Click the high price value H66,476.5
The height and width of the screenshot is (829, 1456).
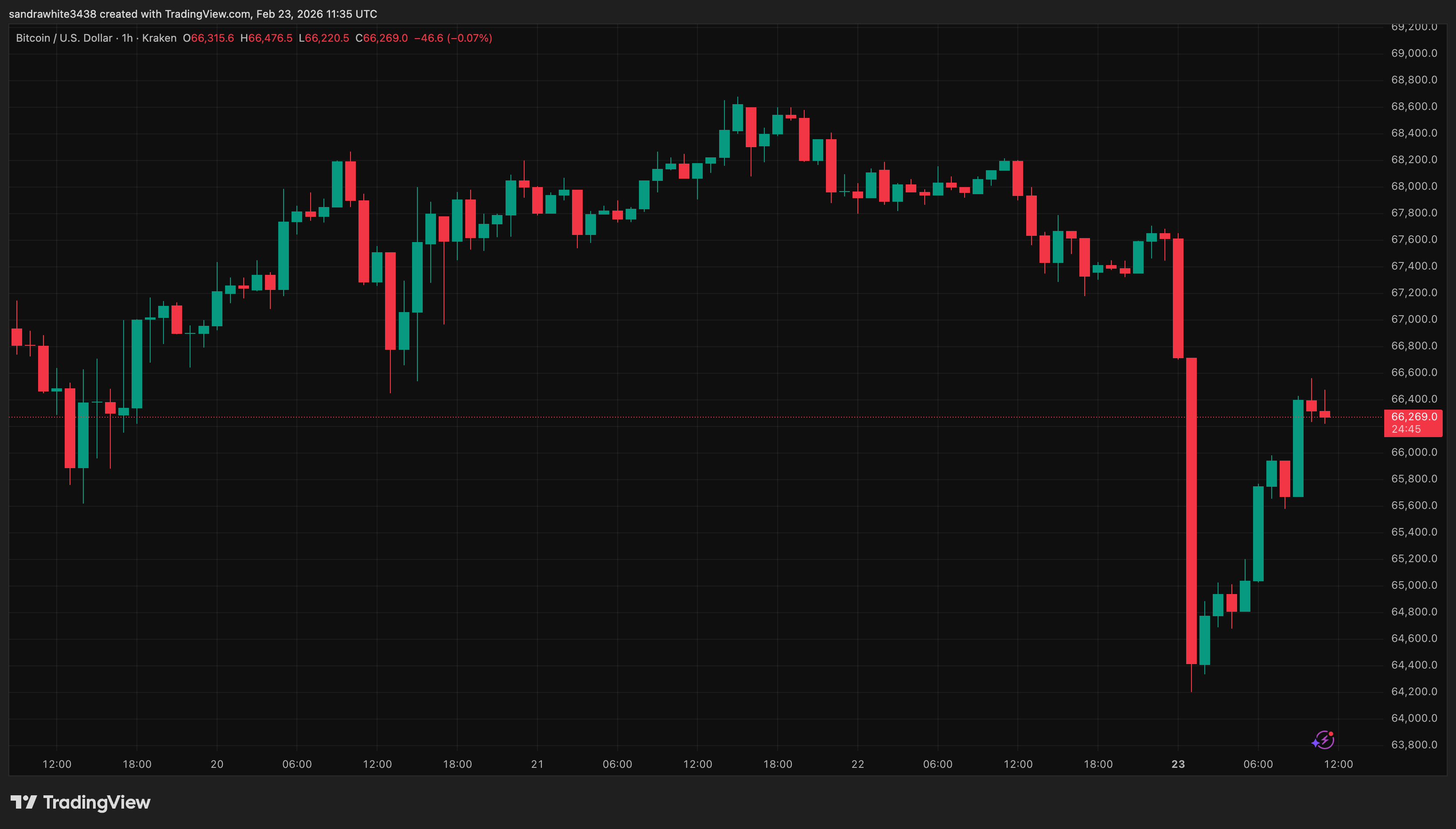tap(266, 38)
